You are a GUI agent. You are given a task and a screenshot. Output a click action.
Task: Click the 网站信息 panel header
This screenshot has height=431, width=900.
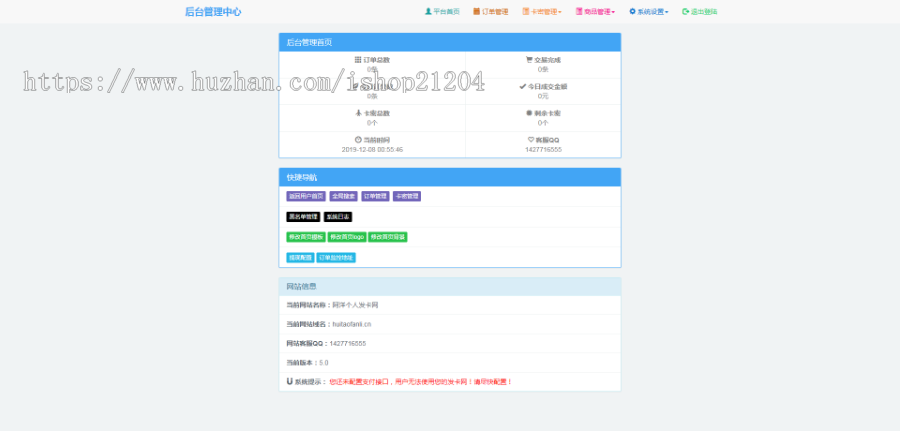450,286
